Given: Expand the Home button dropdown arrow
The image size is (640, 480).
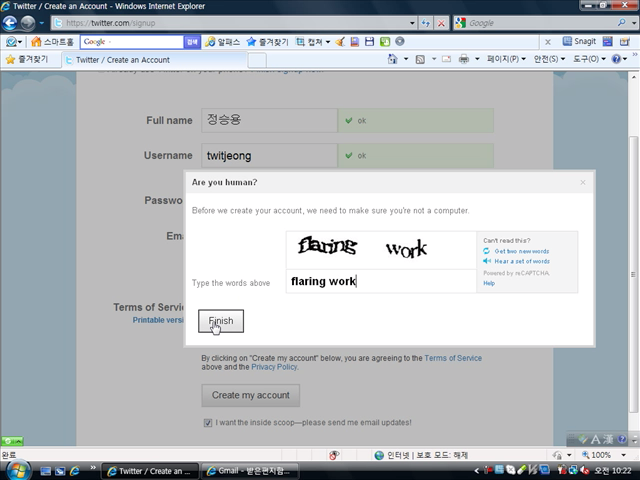Looking at the screenshot, I should tap(406, 59).
